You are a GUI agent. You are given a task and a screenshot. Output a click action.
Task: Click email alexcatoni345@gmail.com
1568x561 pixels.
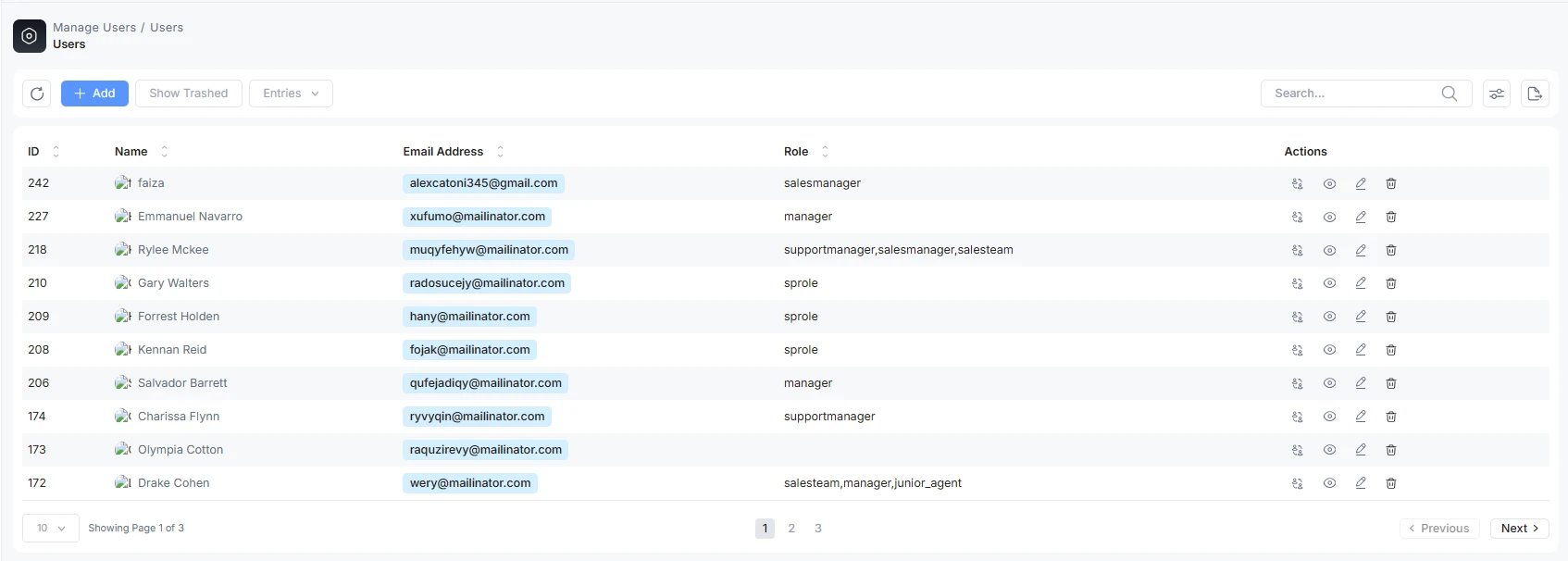[x=484, y=183]
